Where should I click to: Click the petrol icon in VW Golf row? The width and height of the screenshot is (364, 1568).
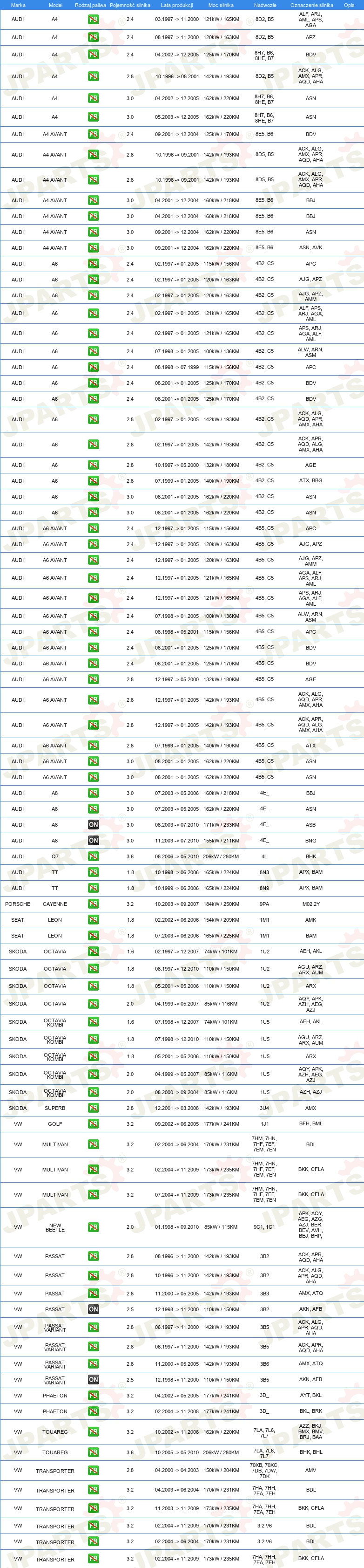93,1123
